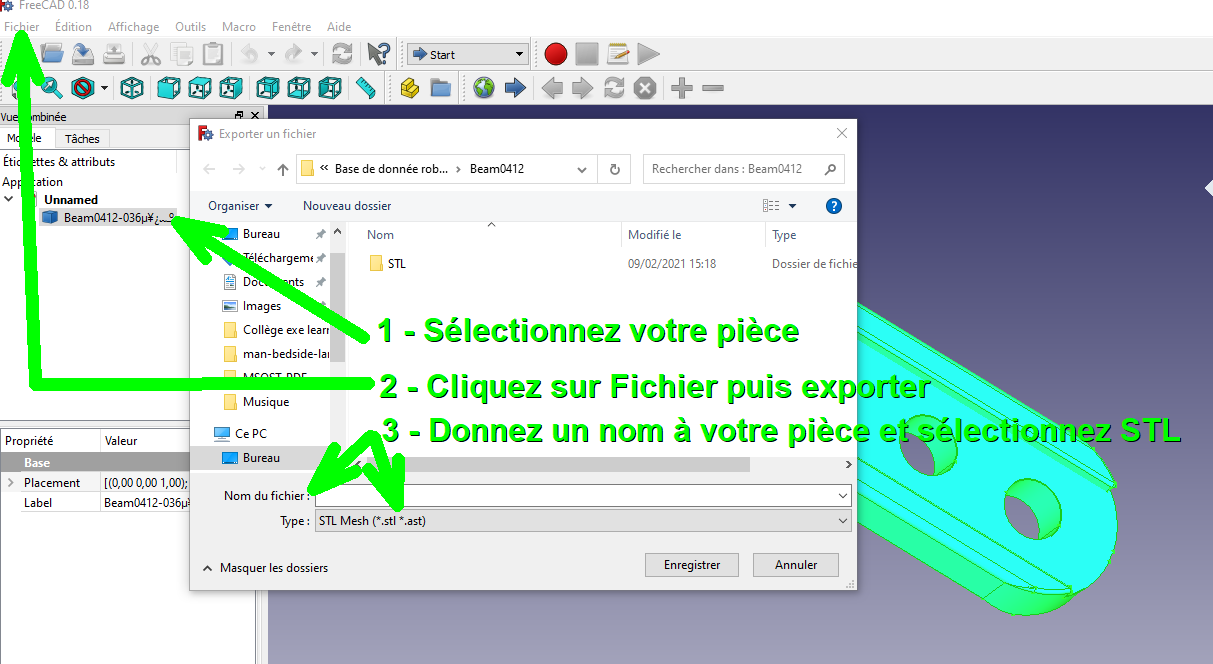Viewport: 1213px width, 664px height.
Task: Click the refresh icon in main toolbar
Action: [x=342, y=54]
